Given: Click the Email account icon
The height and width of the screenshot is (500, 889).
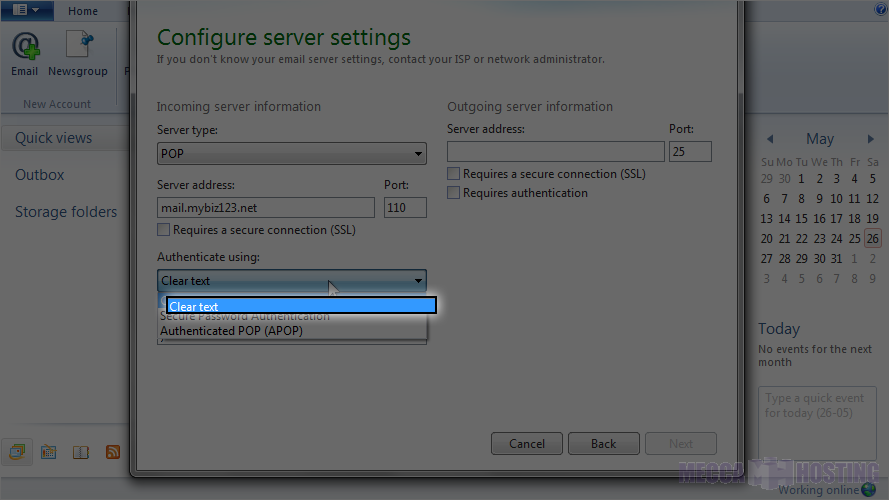Looking at the screenshot, I should pos(25,54).
